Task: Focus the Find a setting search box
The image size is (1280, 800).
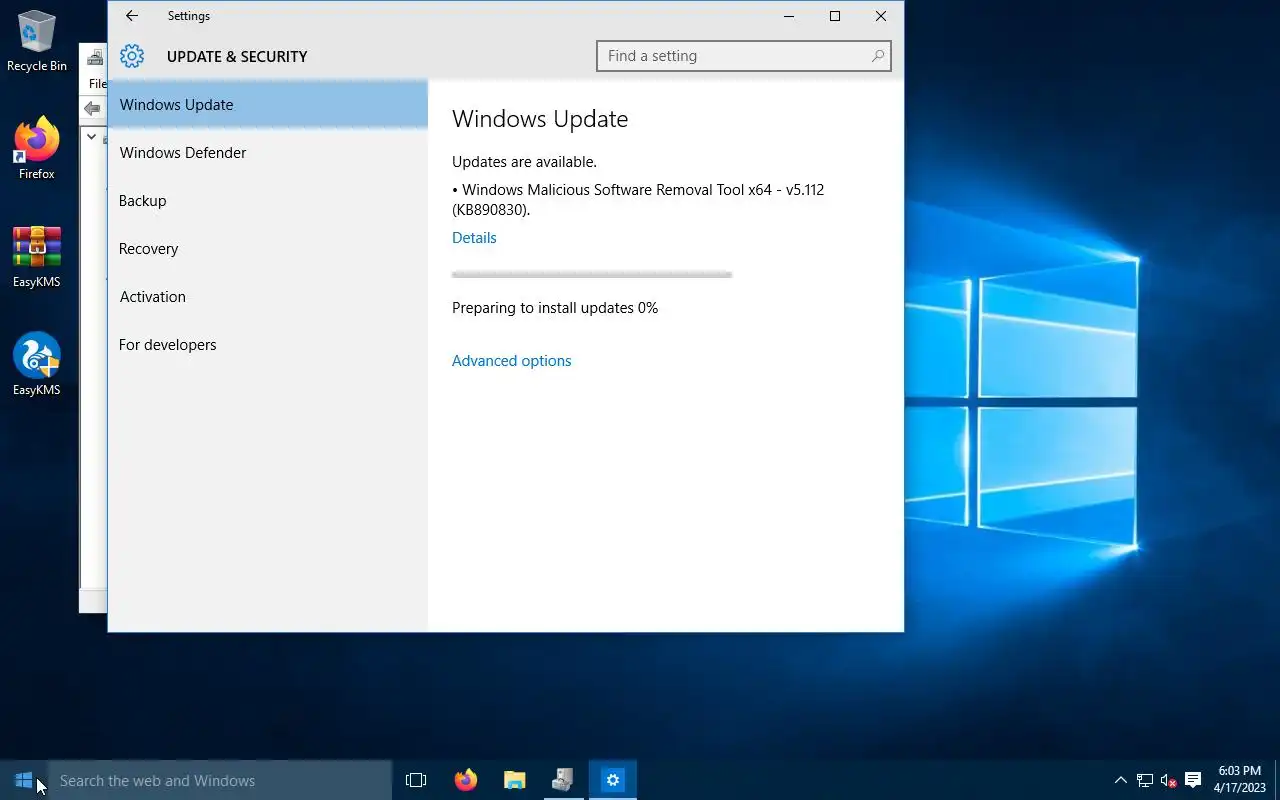Action: (743, 56)
